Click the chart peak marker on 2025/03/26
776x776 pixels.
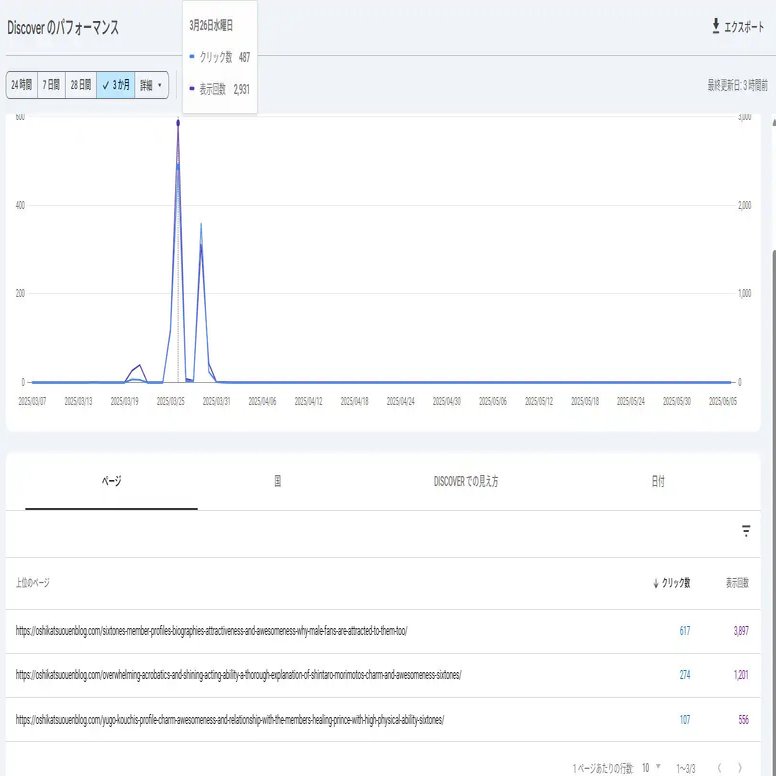pos(178,123)
